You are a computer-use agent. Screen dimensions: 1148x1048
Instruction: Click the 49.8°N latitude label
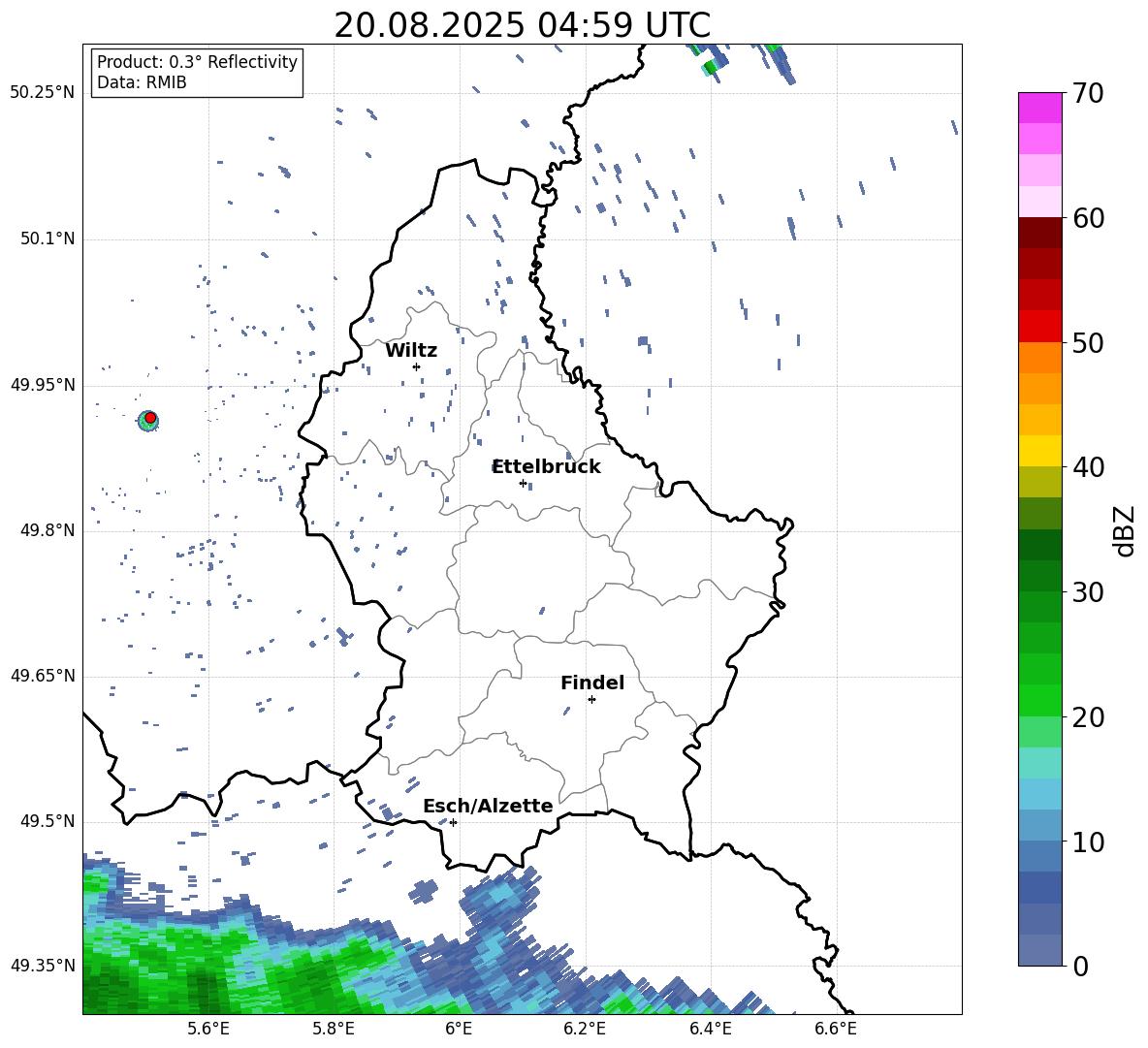coord(48,530)
